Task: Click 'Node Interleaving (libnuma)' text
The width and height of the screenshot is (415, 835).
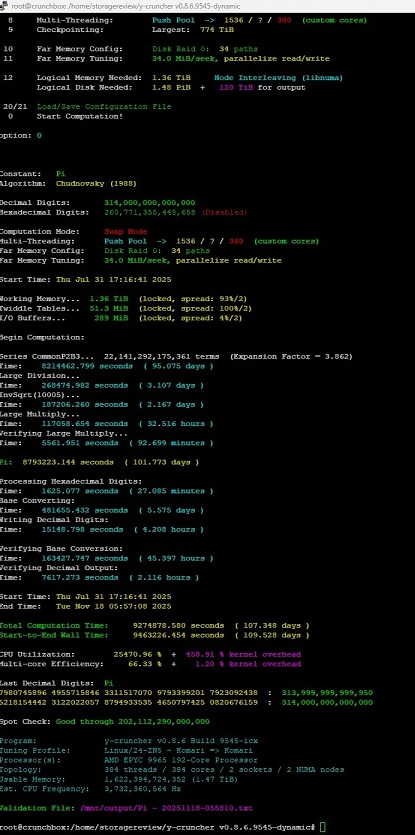Action: [279, 78]
